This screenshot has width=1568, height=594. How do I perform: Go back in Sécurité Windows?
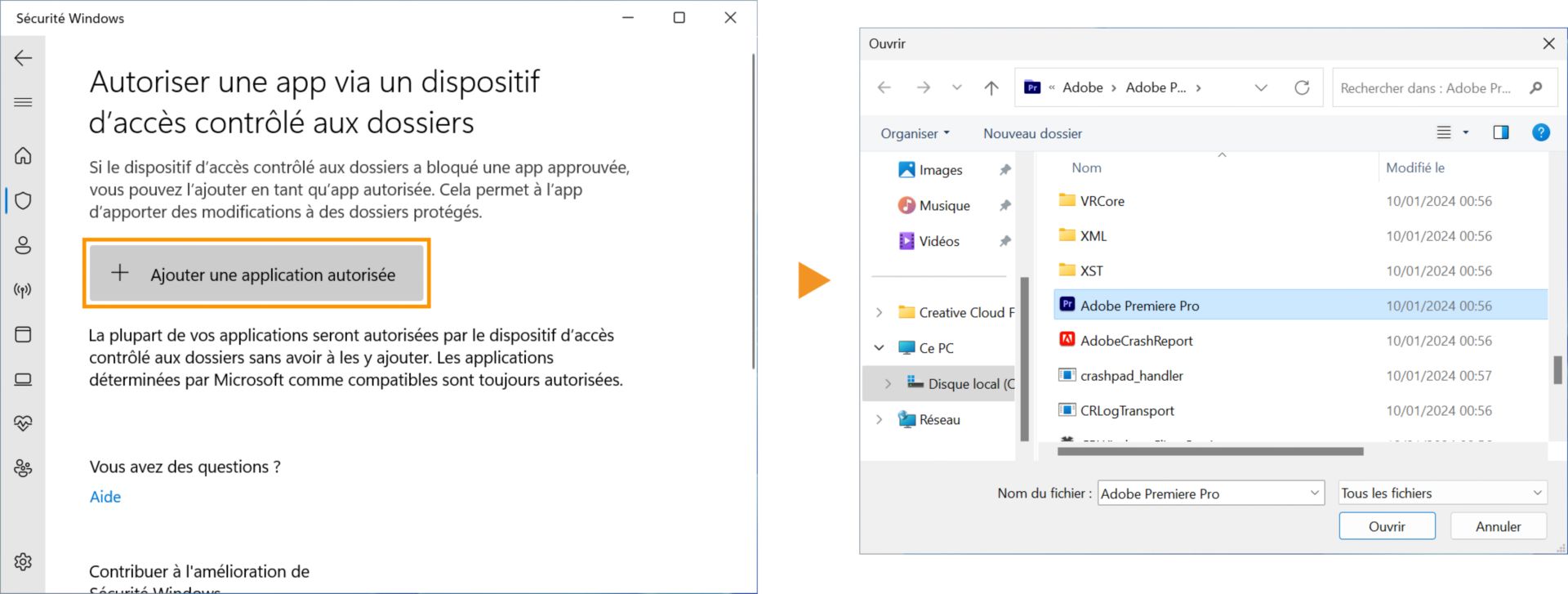click(23, 58)
